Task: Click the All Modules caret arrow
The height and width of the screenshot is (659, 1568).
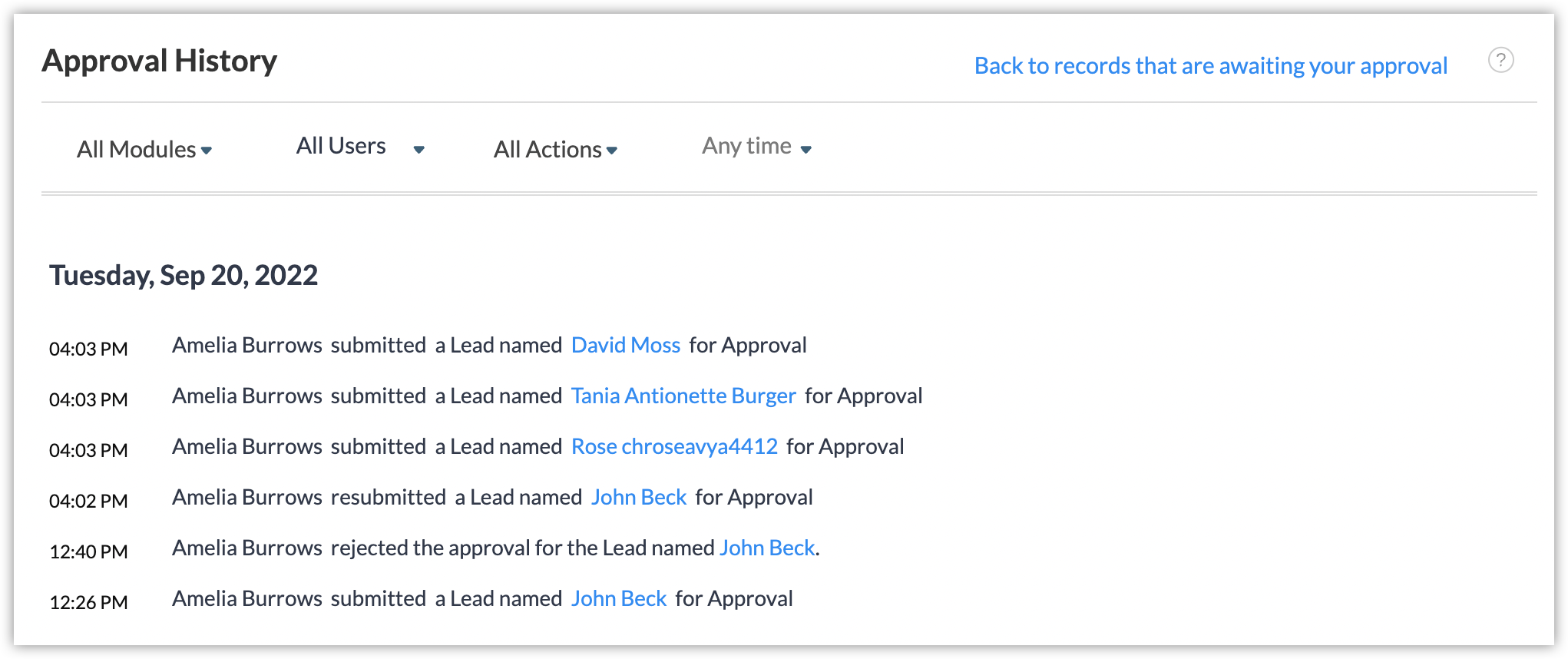Action: pyautogui.click(x=207, y=151)
